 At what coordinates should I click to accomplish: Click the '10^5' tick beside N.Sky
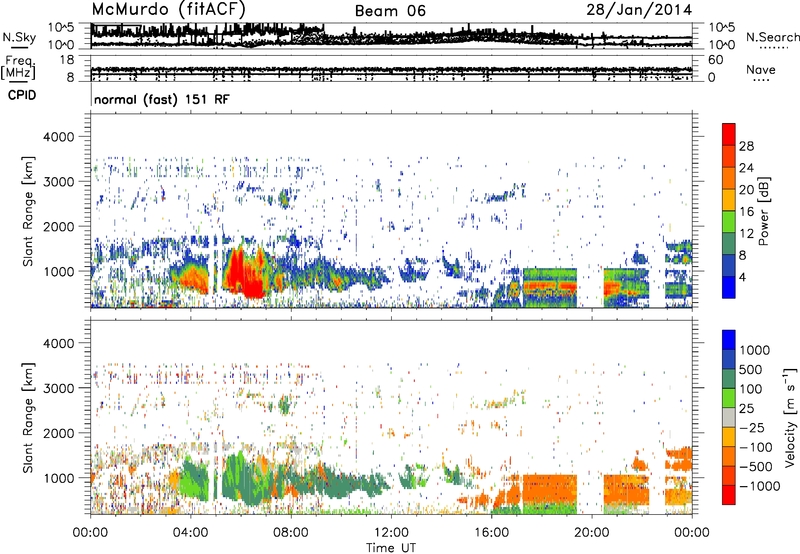61,28
